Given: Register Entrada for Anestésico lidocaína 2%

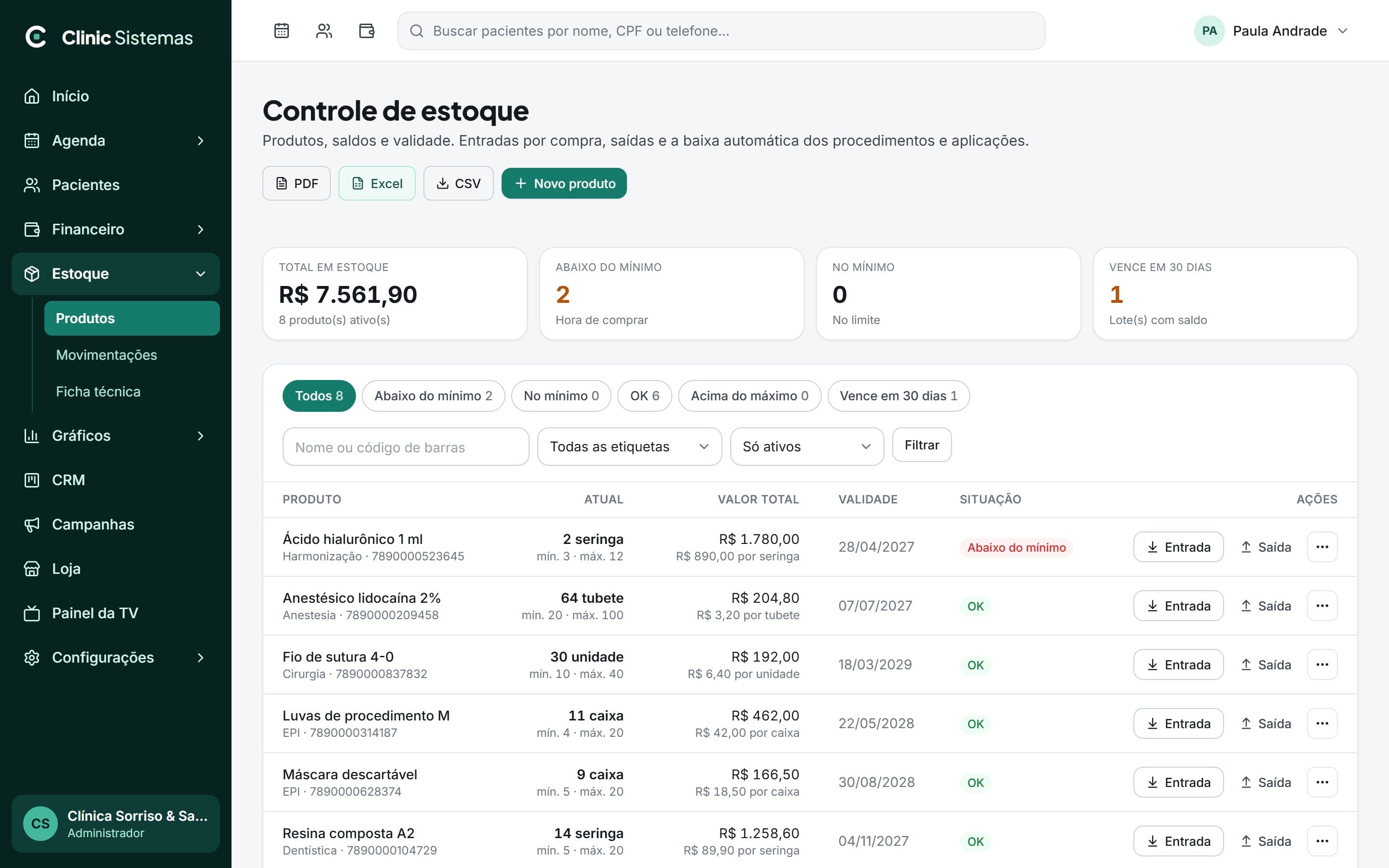Looking at the screenshot, I should [1178, 606].
